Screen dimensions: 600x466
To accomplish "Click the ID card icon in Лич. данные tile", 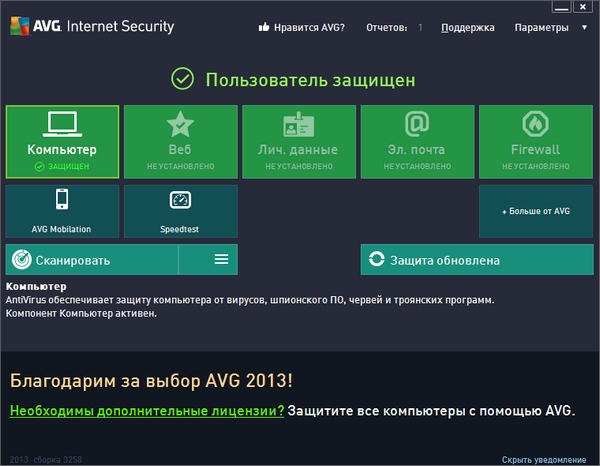I will 298,124.
